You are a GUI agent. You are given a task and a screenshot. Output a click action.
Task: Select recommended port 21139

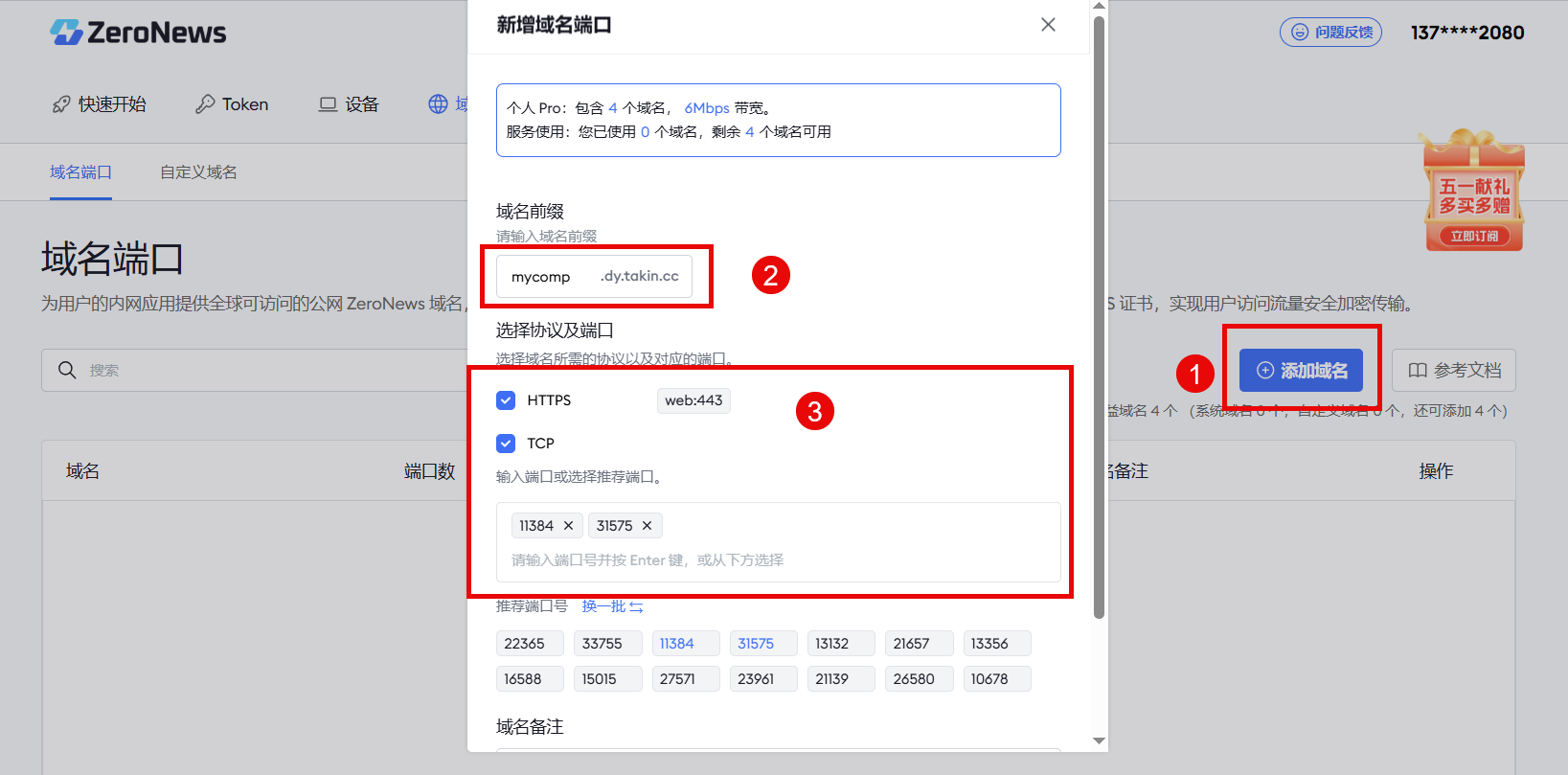[841, 679]
